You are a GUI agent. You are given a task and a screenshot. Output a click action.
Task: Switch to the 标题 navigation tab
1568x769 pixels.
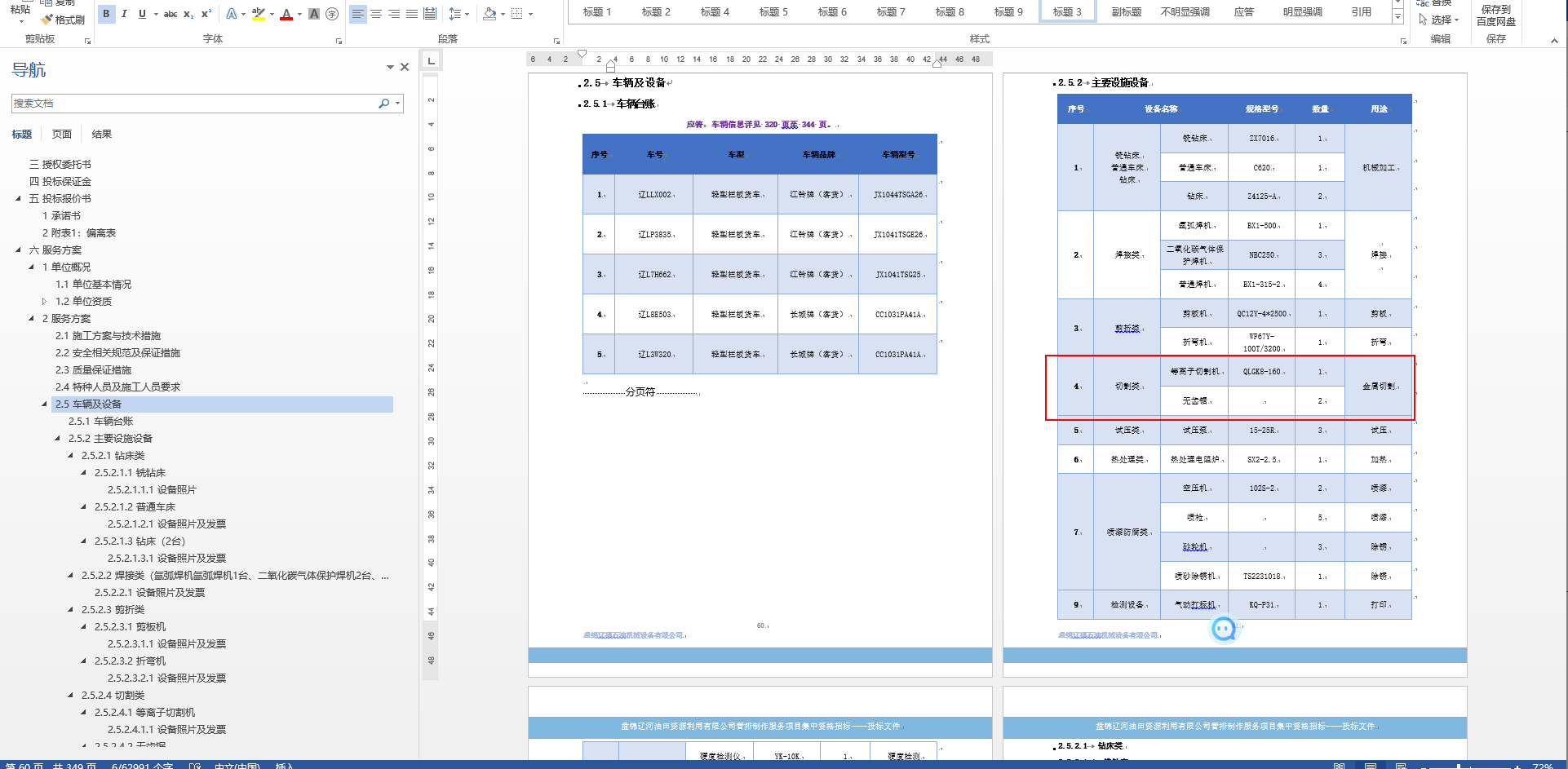click(22, 135)
